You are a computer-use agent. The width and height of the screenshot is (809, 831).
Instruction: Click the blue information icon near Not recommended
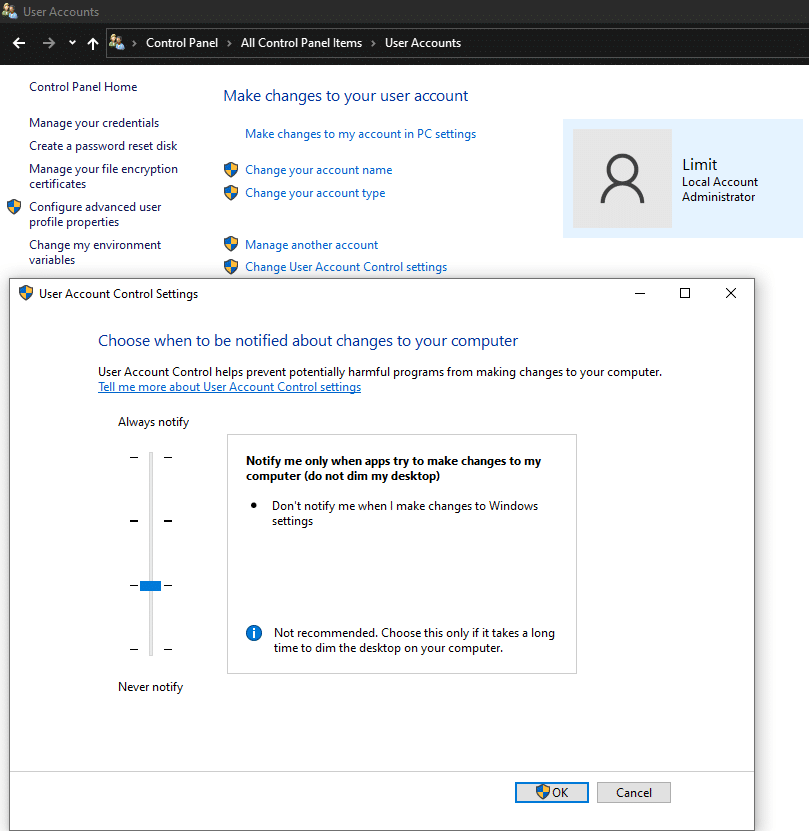[254, 633]
